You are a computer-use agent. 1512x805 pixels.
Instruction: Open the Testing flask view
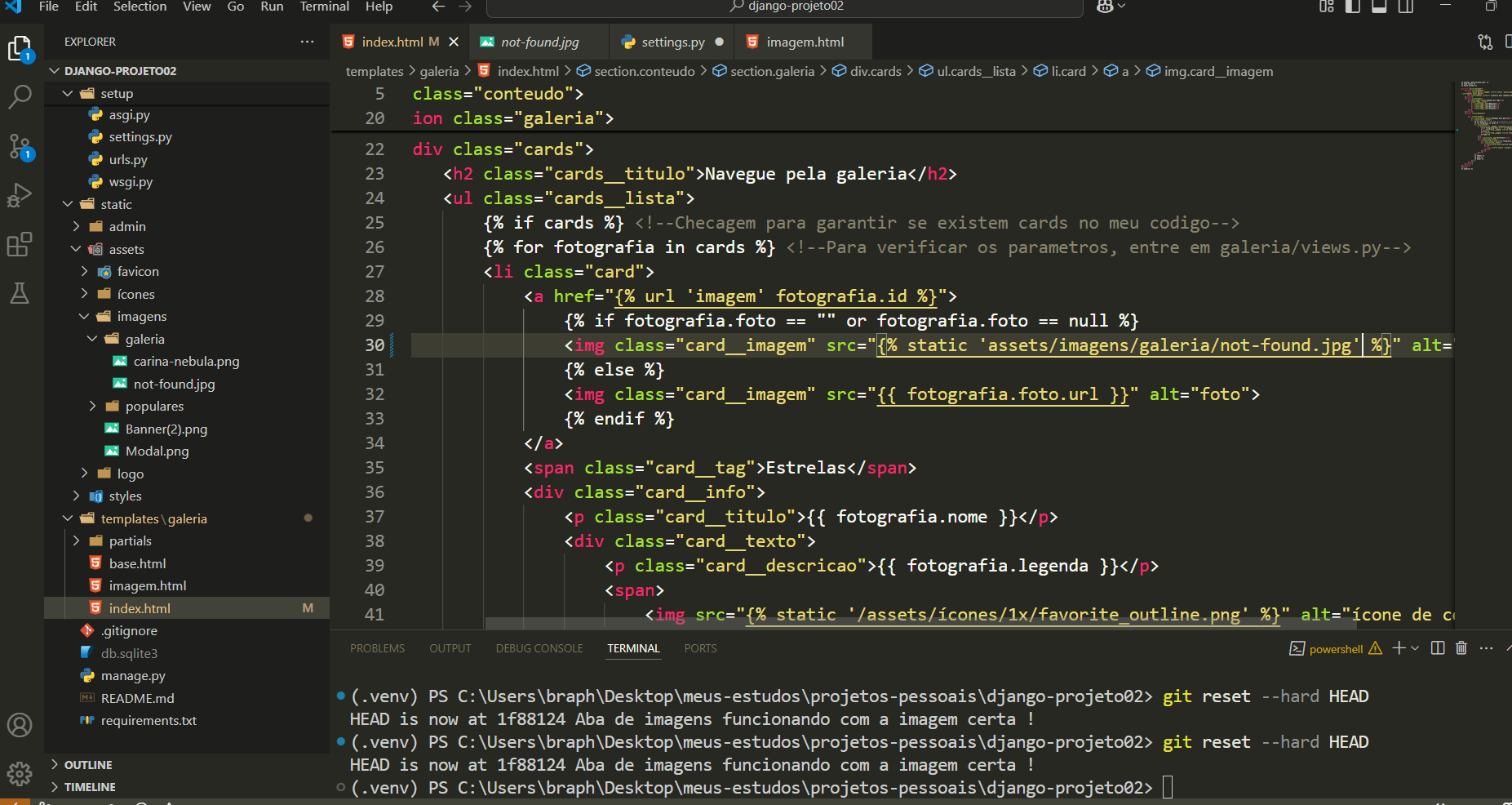point(20,293)
